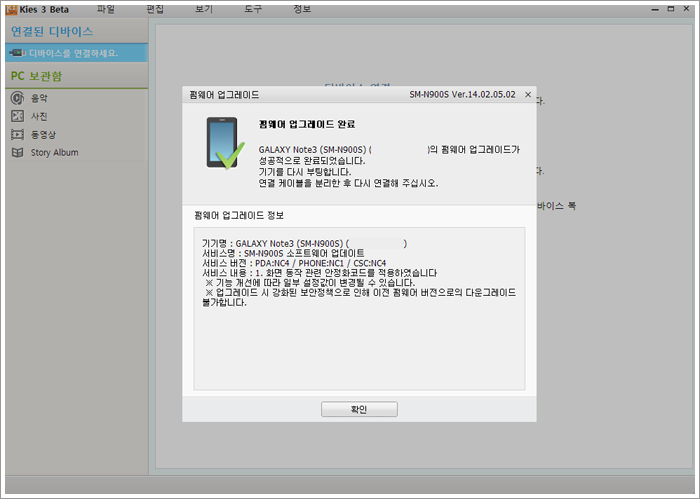This screenshot has height=499, width=700.
Task: Click the 동영상 video icon in sidebar
Action: point(17,134)
